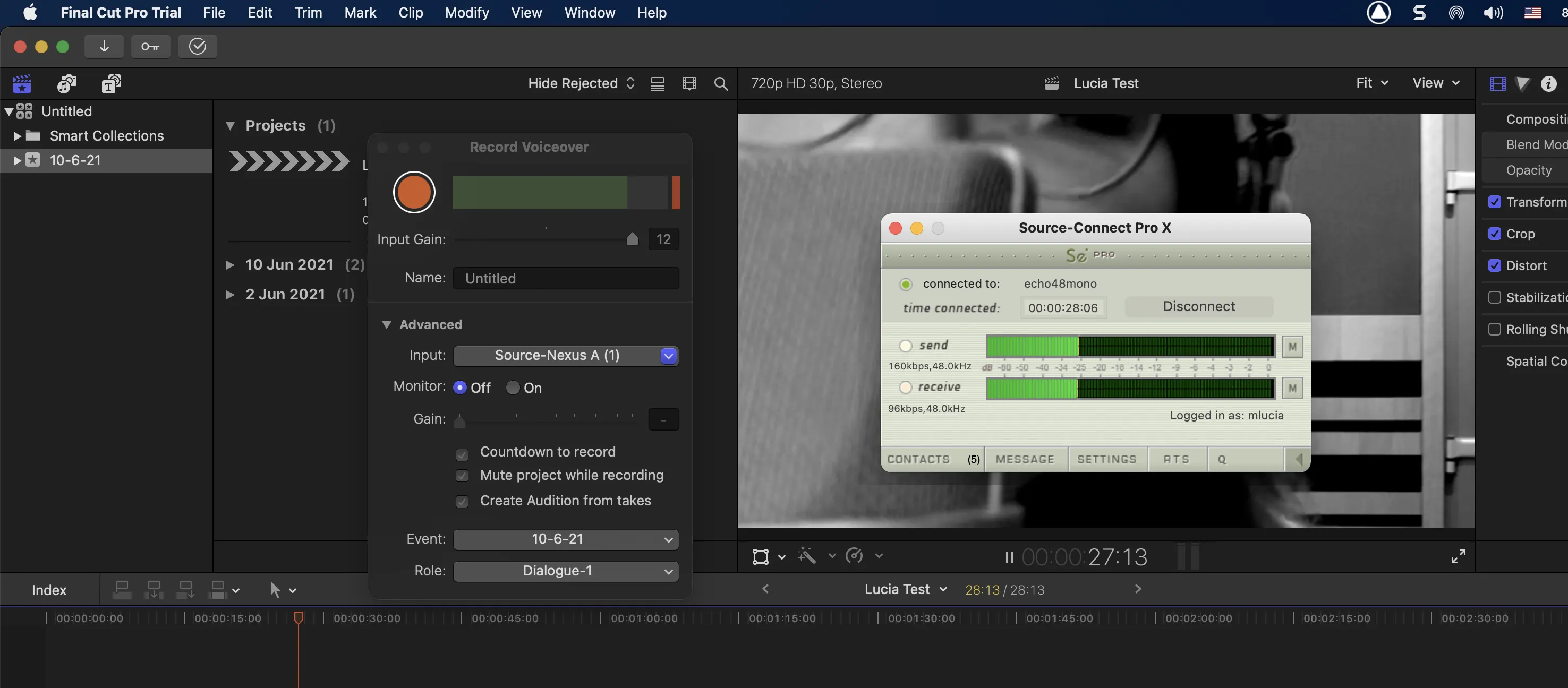
Task: Click the append clip icon
Action: [x=185, y=589]
